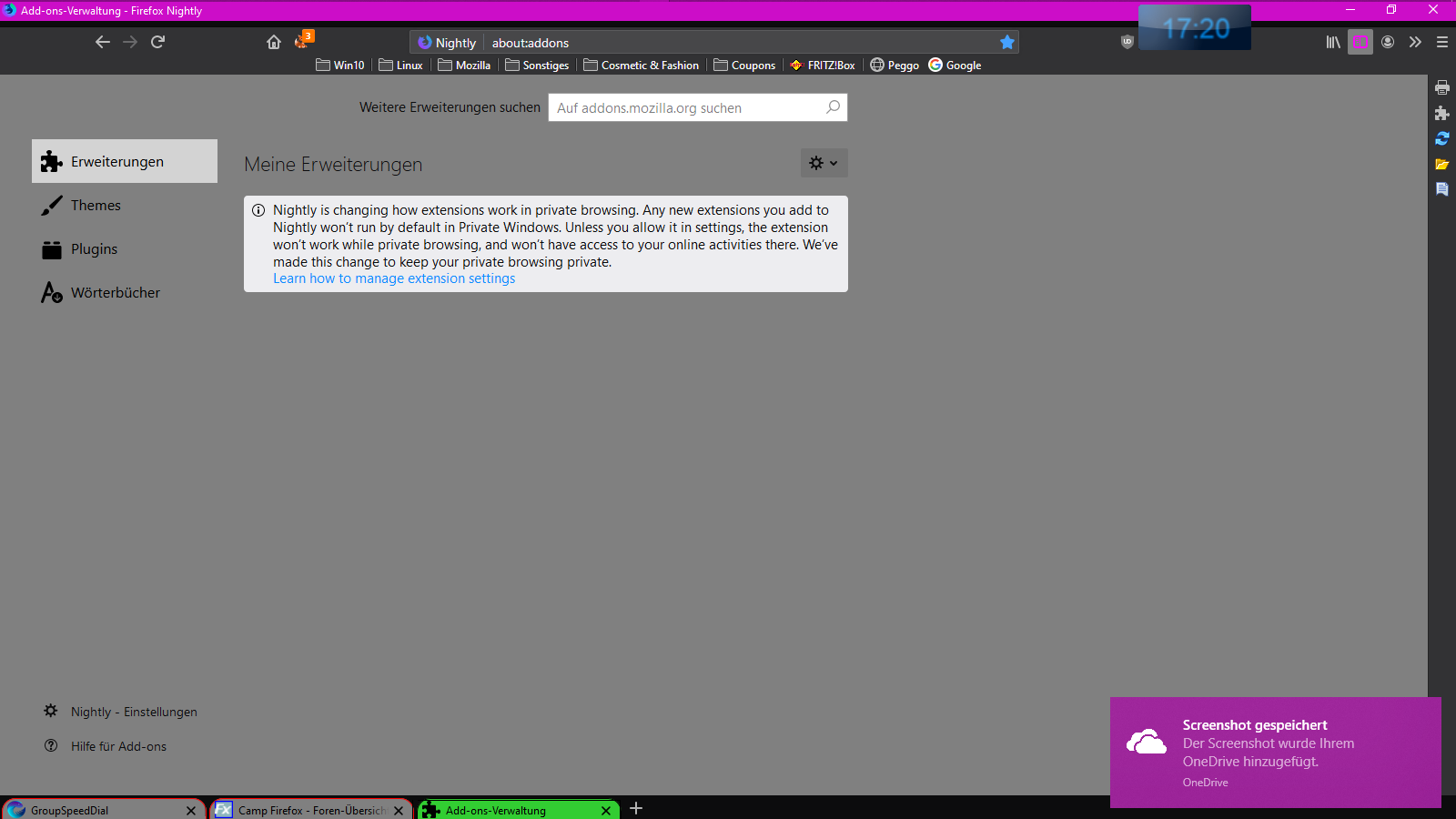Expand the Mozilla bookmarks folder
Image resolution: width=1456 pixels, height=819 pixels.
[x=464, y=66]
